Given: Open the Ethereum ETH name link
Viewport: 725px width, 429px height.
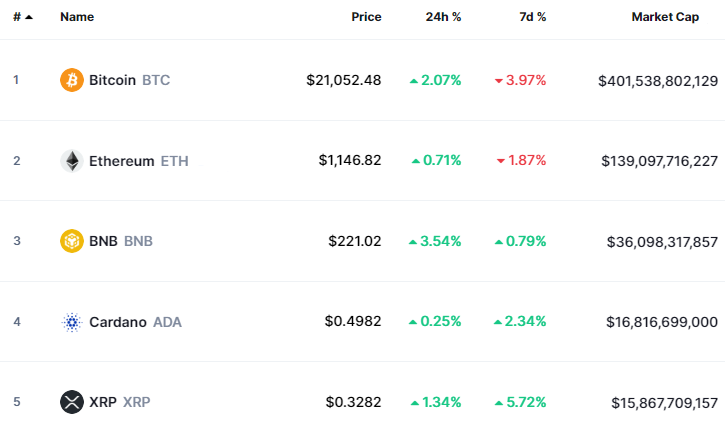Looking at the screenshot, I should click(x=138, y=161).
